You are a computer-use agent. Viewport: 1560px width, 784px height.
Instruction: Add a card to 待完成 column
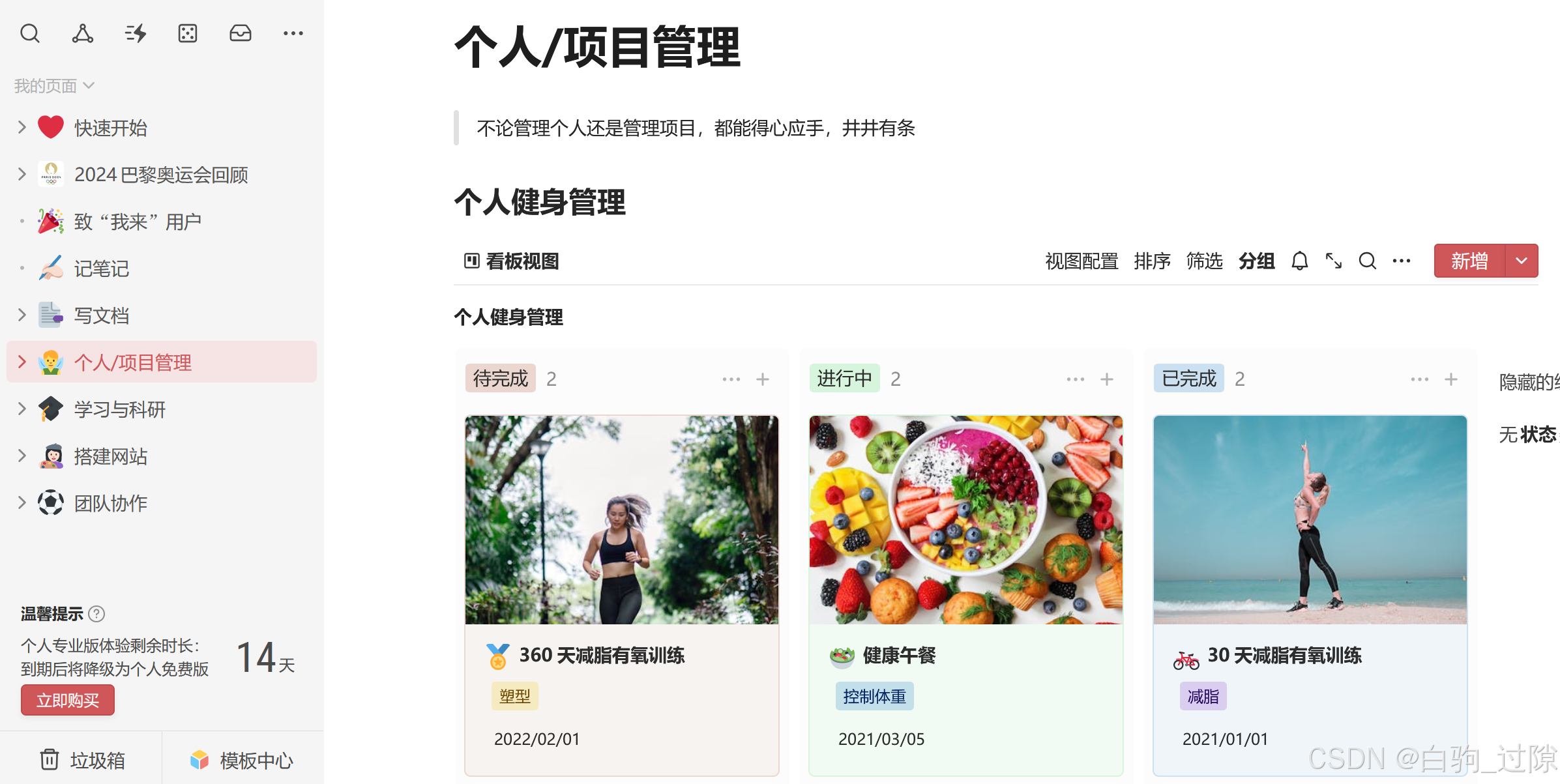(763, 379)
